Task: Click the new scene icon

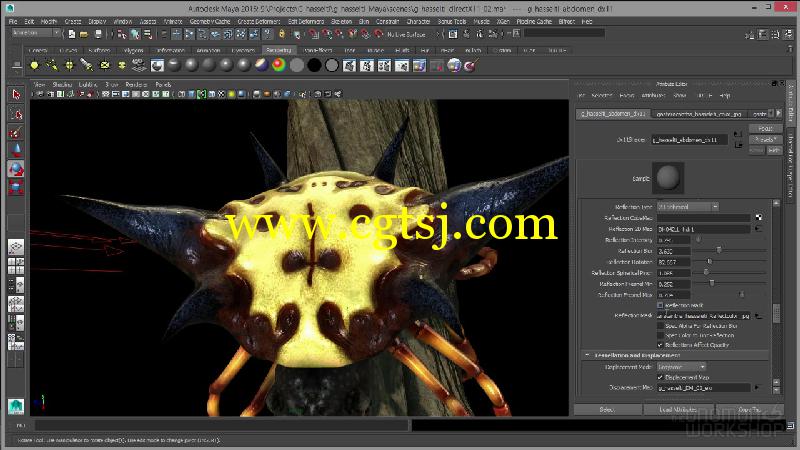Action: pyautogui.click(x=71, y=34)
